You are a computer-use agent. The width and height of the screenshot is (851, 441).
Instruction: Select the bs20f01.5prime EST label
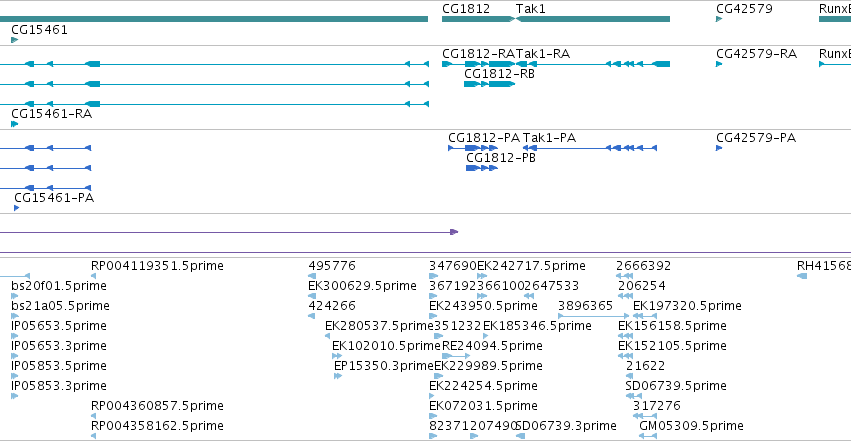[x=59, y=286]
